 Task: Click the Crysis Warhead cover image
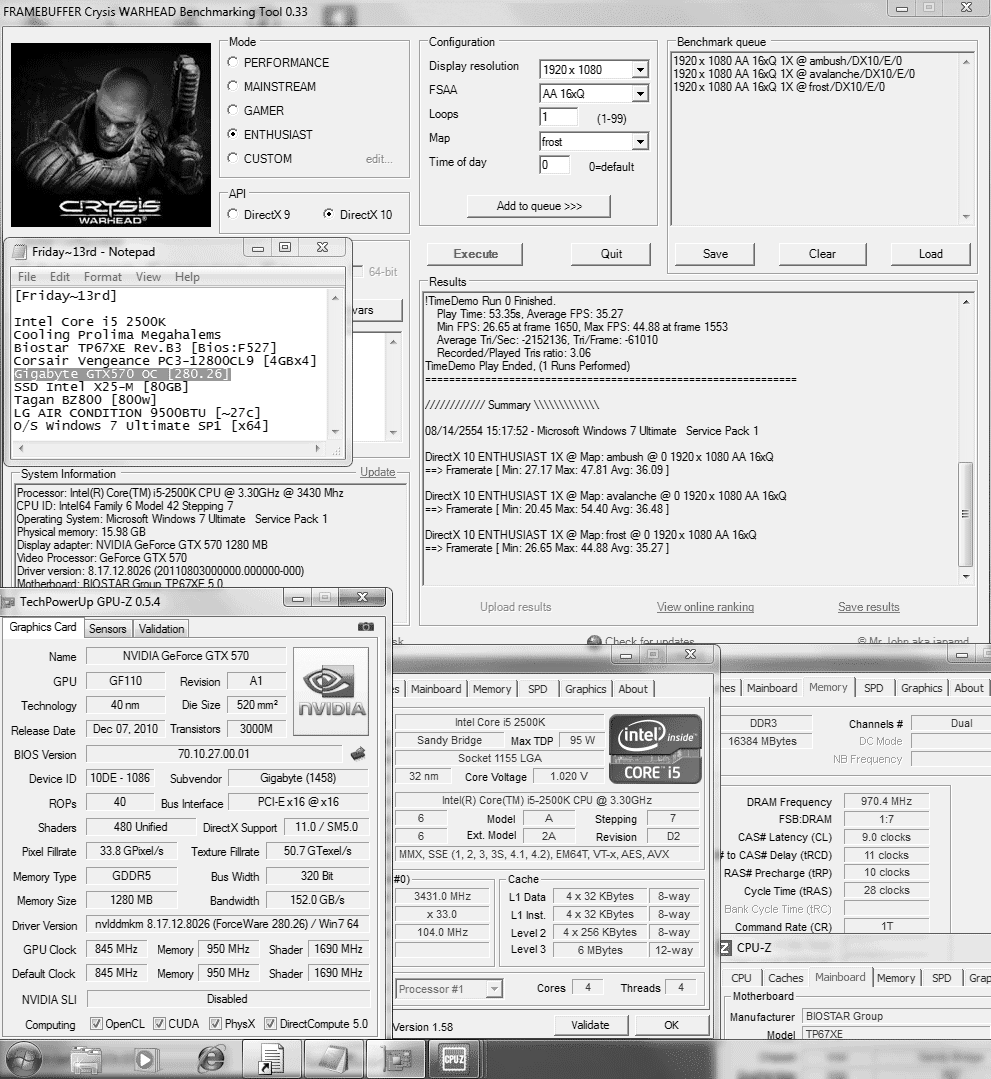111,135
